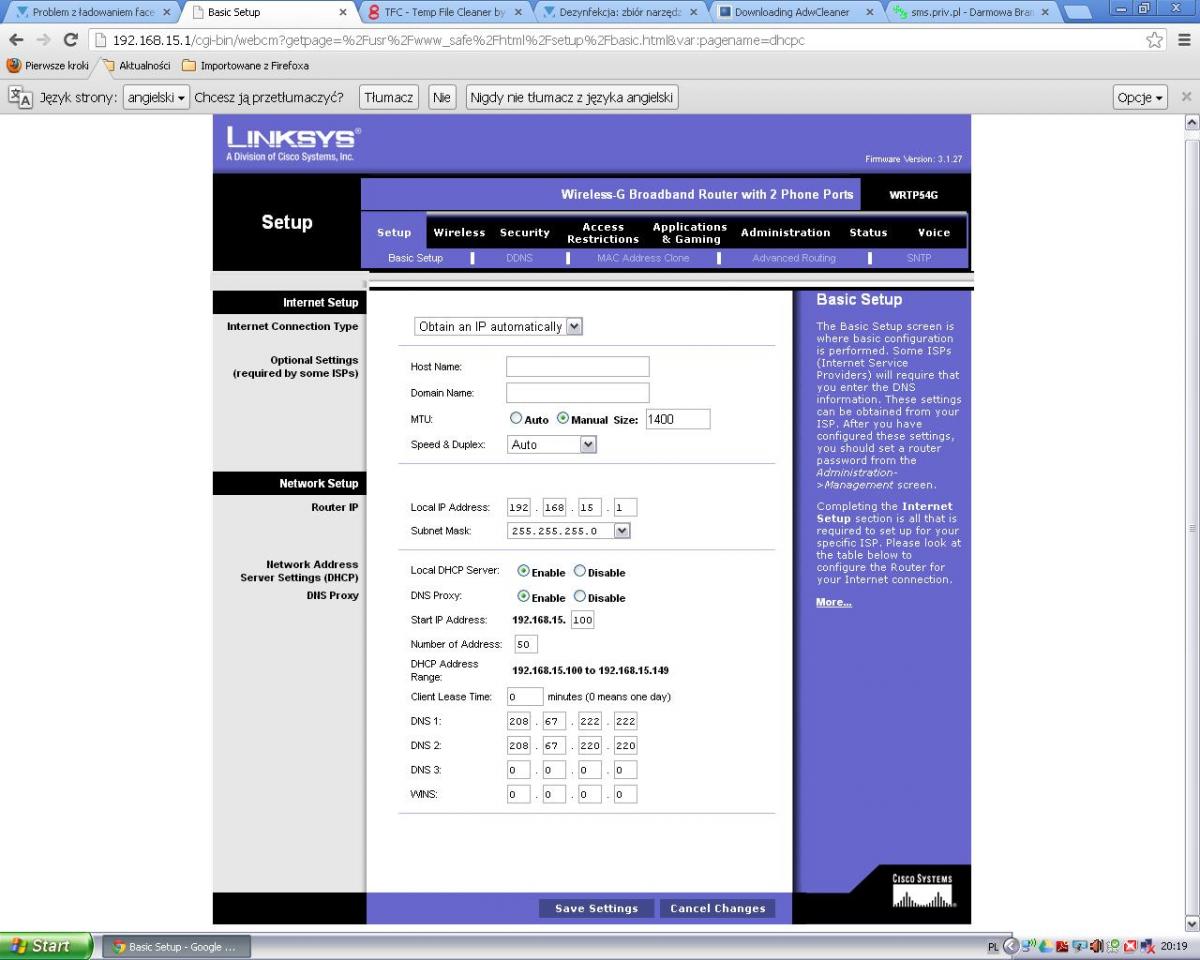Screen dimensions: 1200x960
Task: Open a new Chrome tab
Action: click(x=1078, y=13)
